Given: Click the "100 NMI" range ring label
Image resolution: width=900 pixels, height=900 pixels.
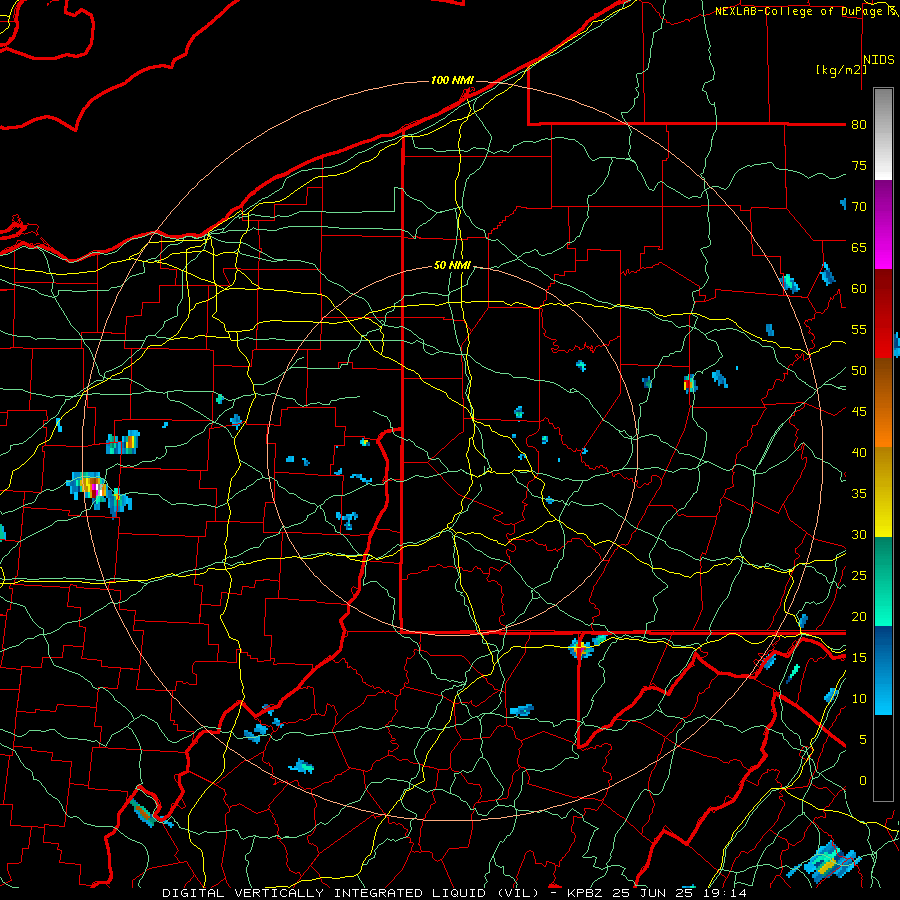Looking at the screenshot, I should point(452,80).
